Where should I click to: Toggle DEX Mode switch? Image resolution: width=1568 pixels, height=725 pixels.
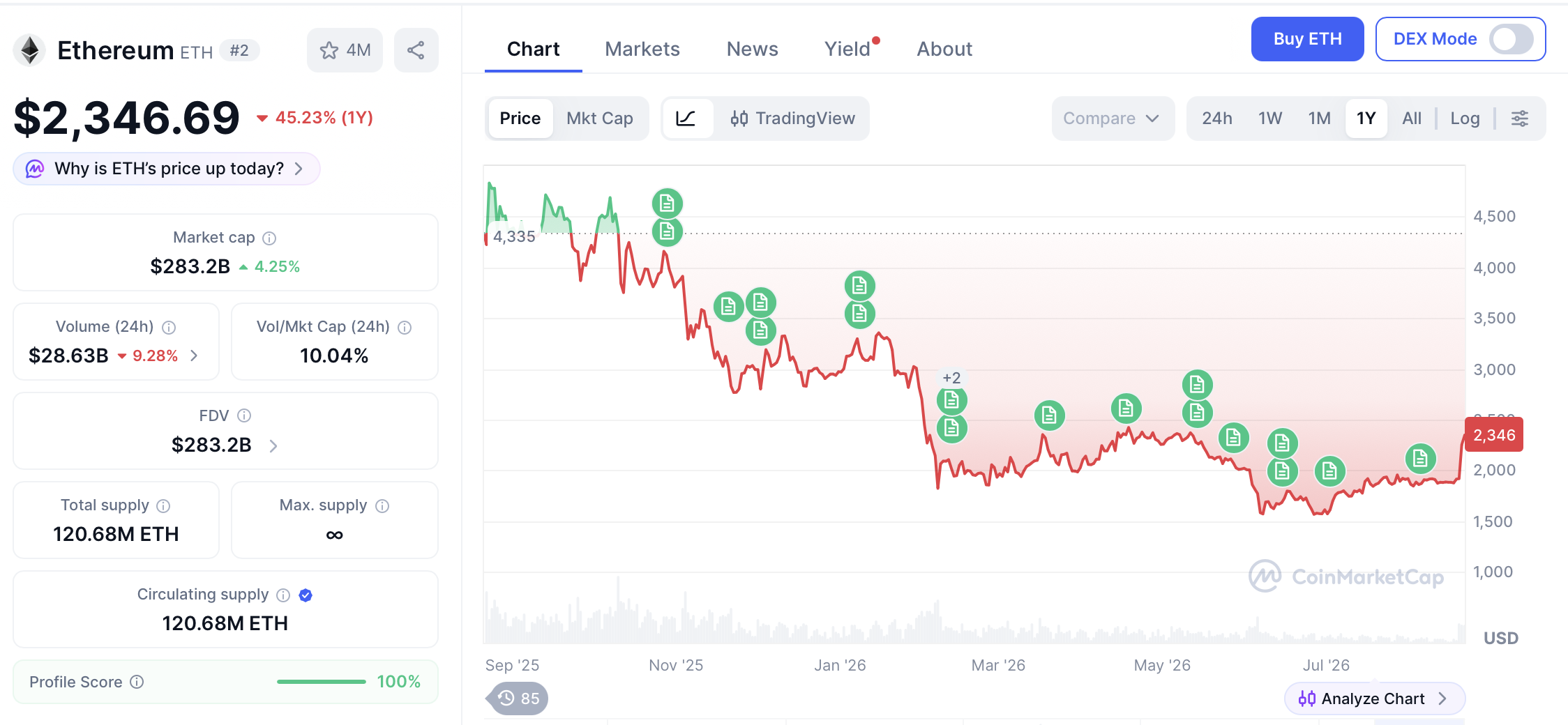(x=1511, y=39)
